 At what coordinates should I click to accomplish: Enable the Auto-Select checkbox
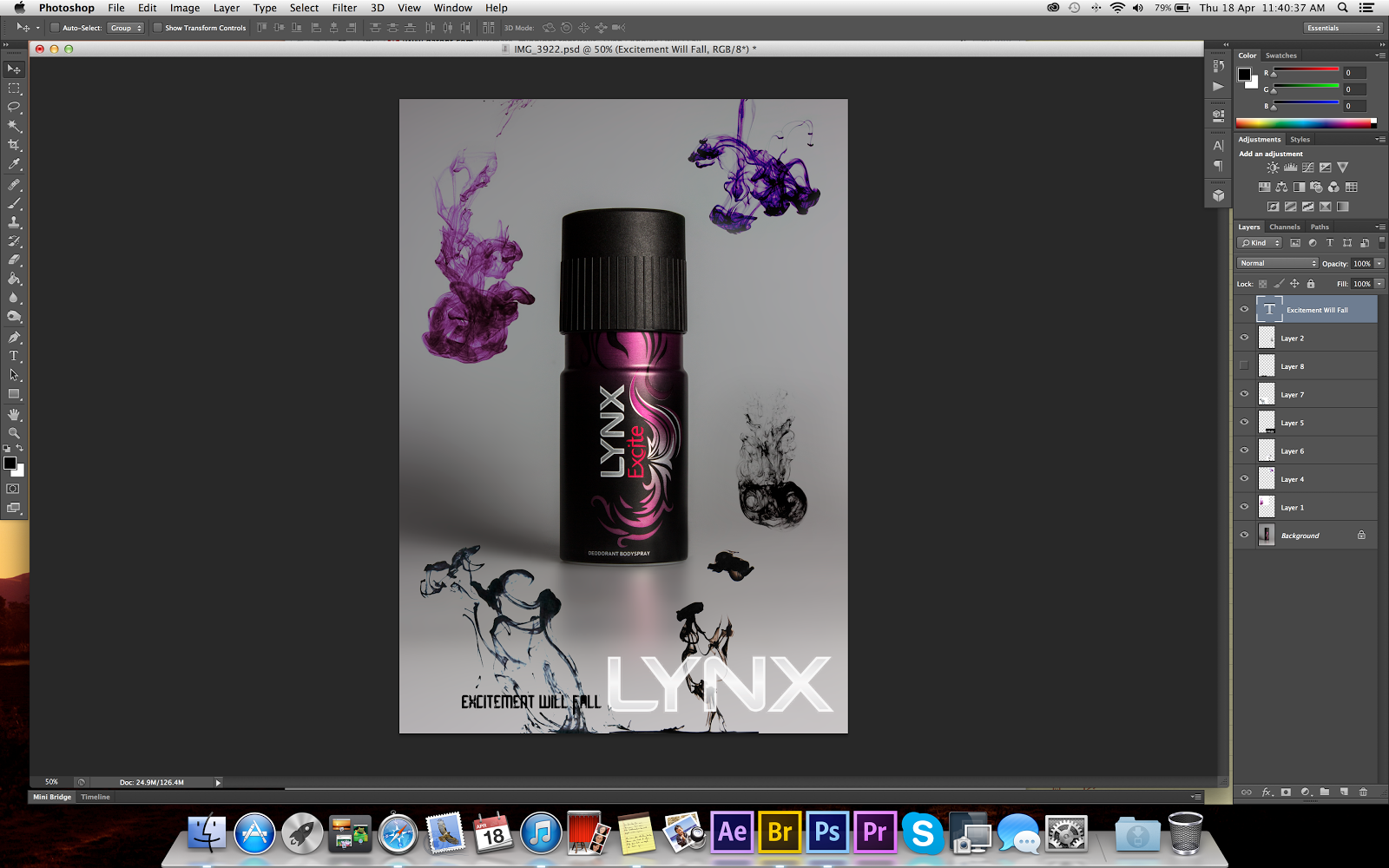55,28
